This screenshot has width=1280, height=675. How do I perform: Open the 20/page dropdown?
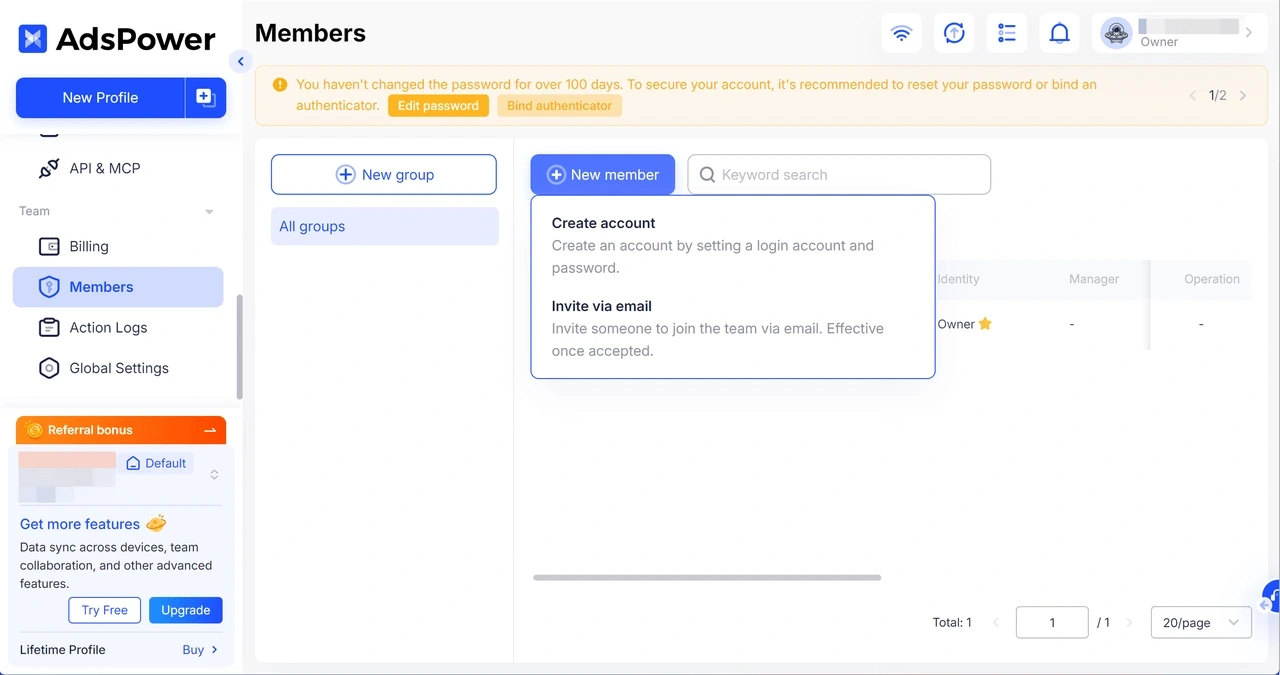(x=1201, y=622)
